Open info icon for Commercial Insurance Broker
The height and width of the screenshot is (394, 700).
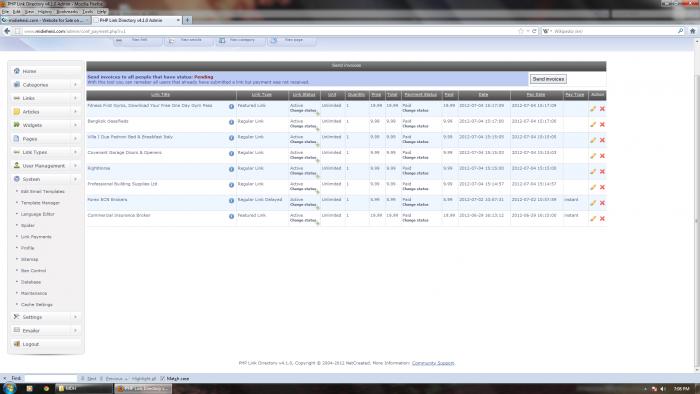231,216
